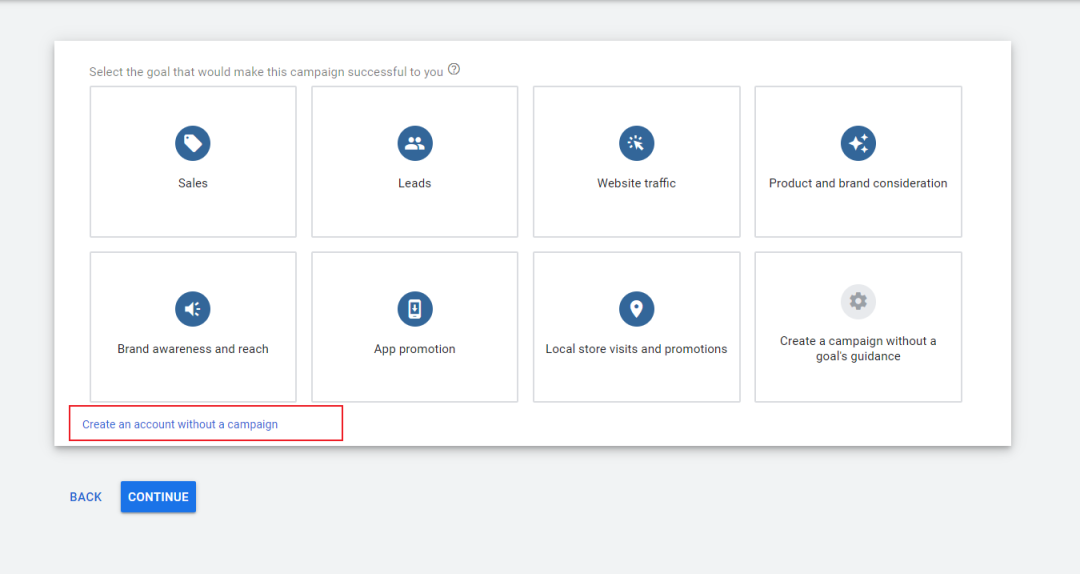The height and width of the screenshot is (574, 1080).
Task: Select the "Sales" goal label
Action: [193, 183]
